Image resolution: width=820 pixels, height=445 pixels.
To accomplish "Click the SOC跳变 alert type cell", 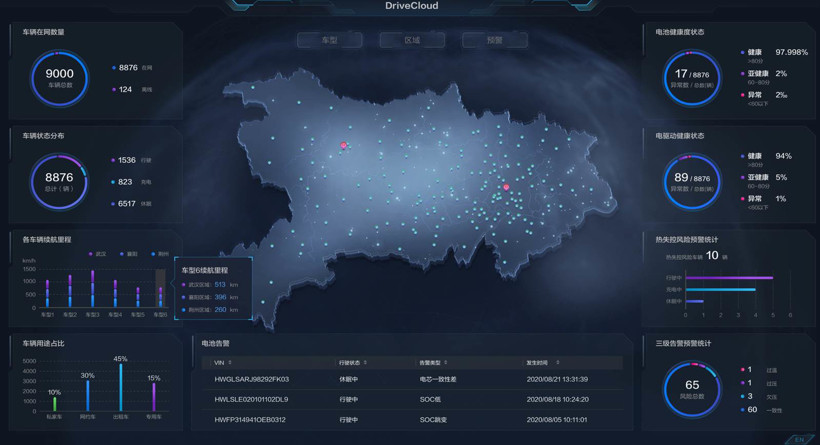I will [433, 419].
